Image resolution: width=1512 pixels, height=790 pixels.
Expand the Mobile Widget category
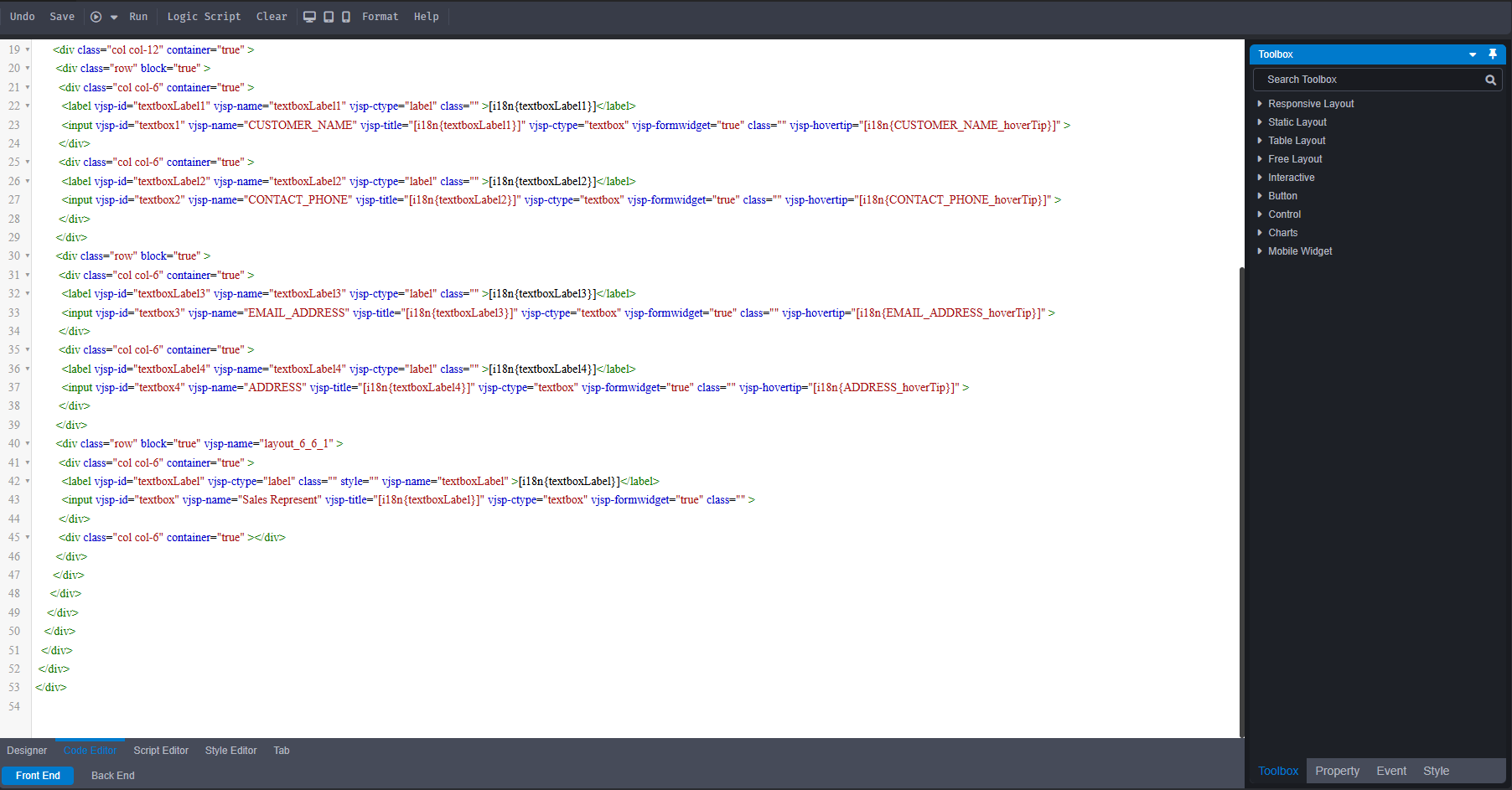1260,251
